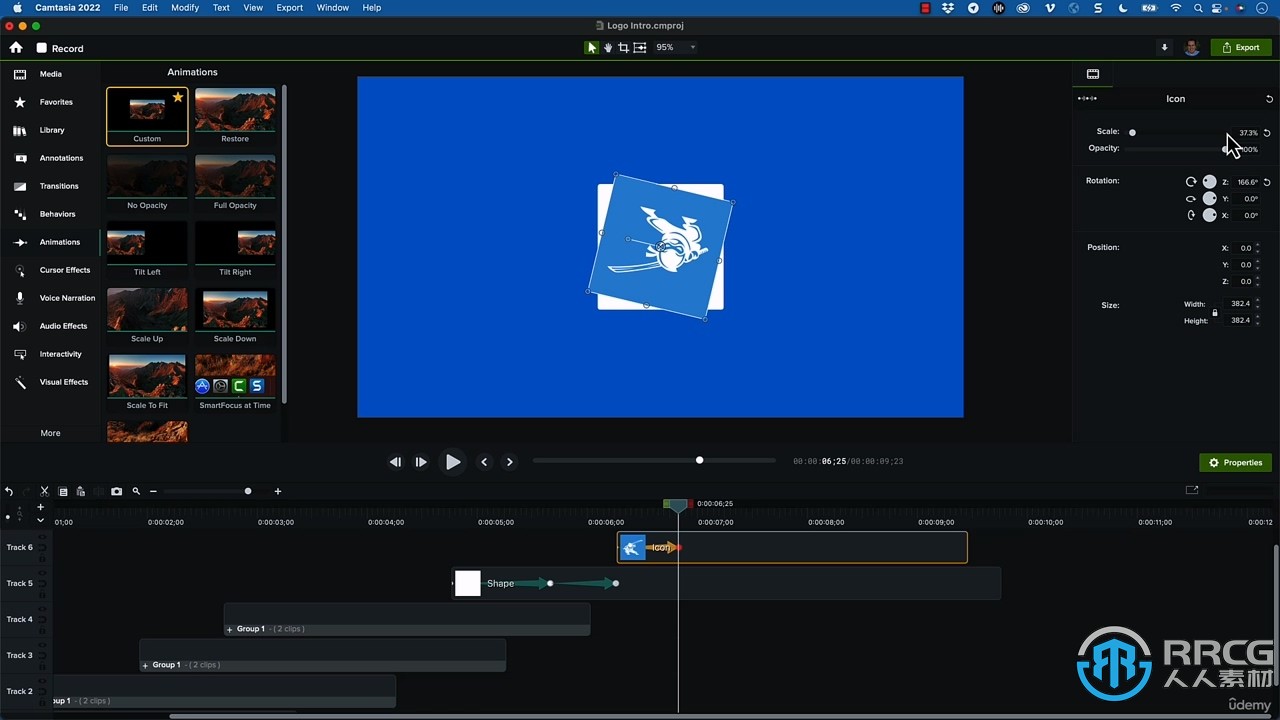This screenshot has width=1280, height=720.
Task: Undo the last timeline action
Action: click(9, 491)
